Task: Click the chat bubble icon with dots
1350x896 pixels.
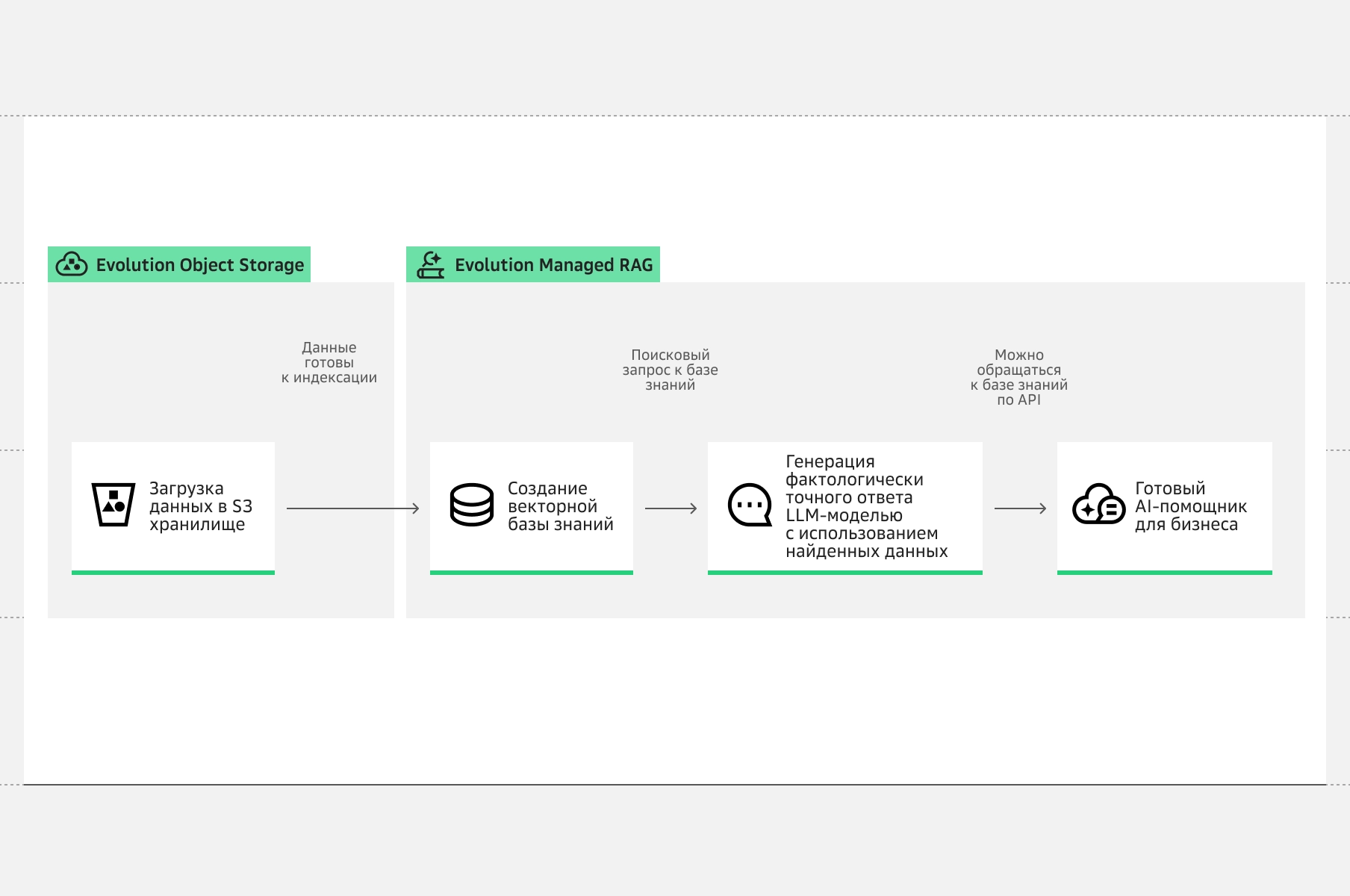Action: click(x=750, y=505)
